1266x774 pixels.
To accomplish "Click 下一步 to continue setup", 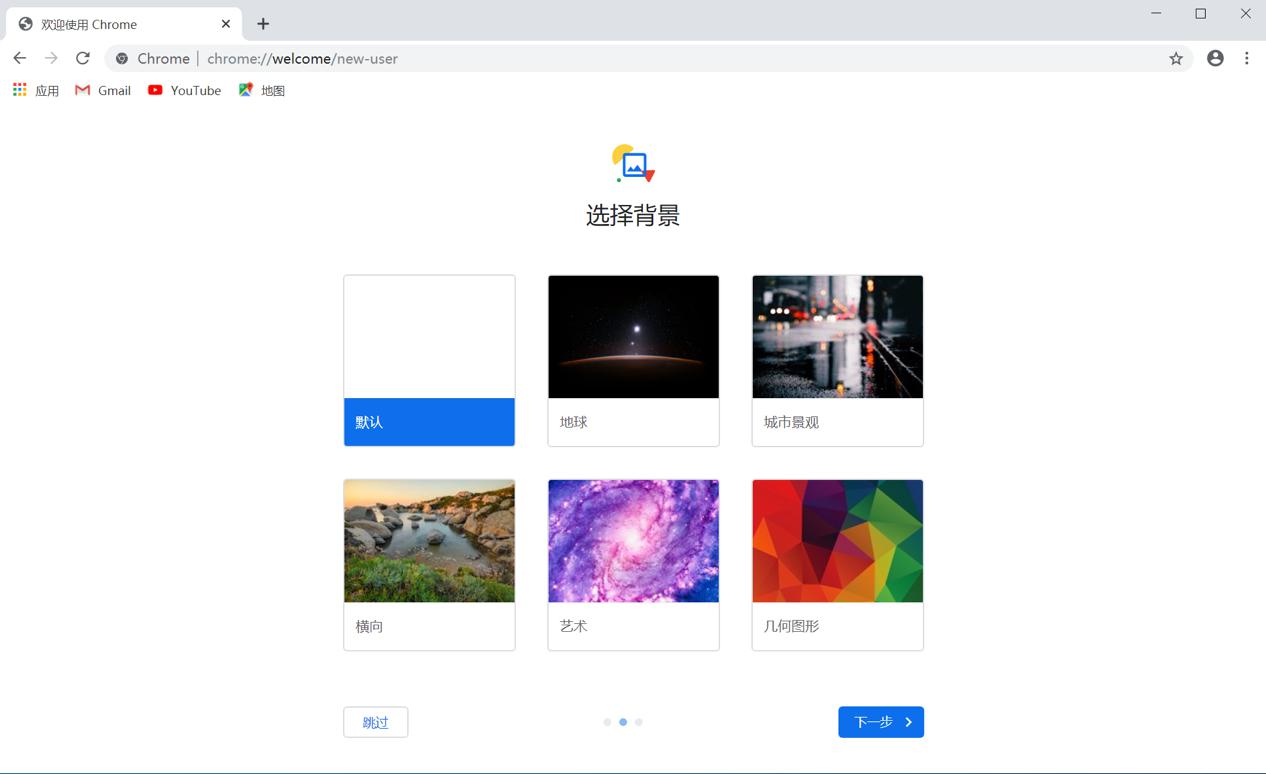I will (880, 721).
